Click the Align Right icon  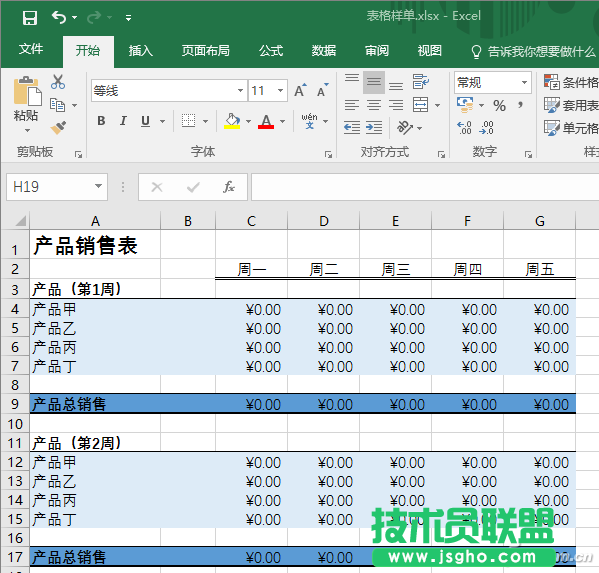coord(396,105)
